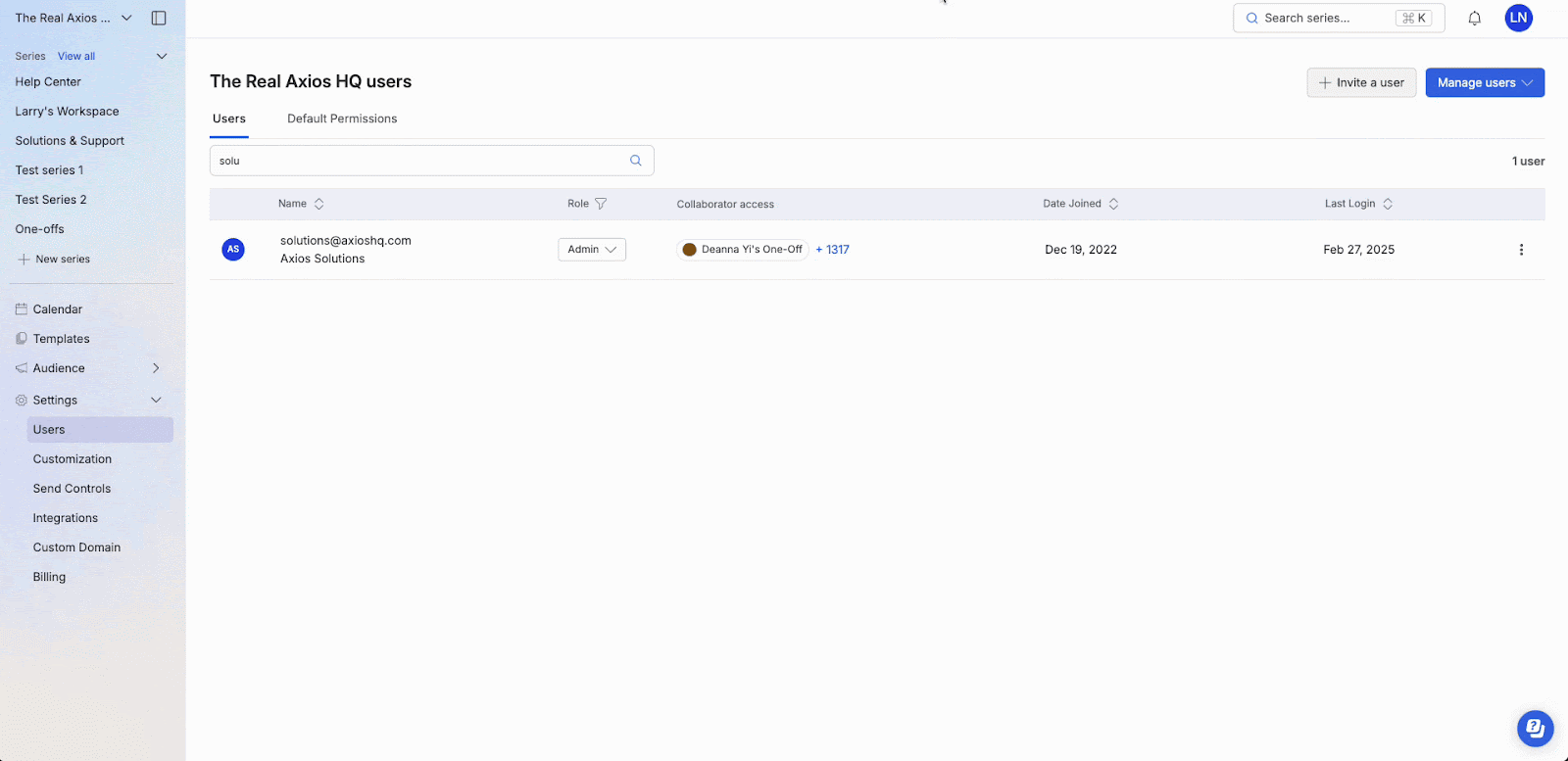Open the notifications bell

[1474, 18]
